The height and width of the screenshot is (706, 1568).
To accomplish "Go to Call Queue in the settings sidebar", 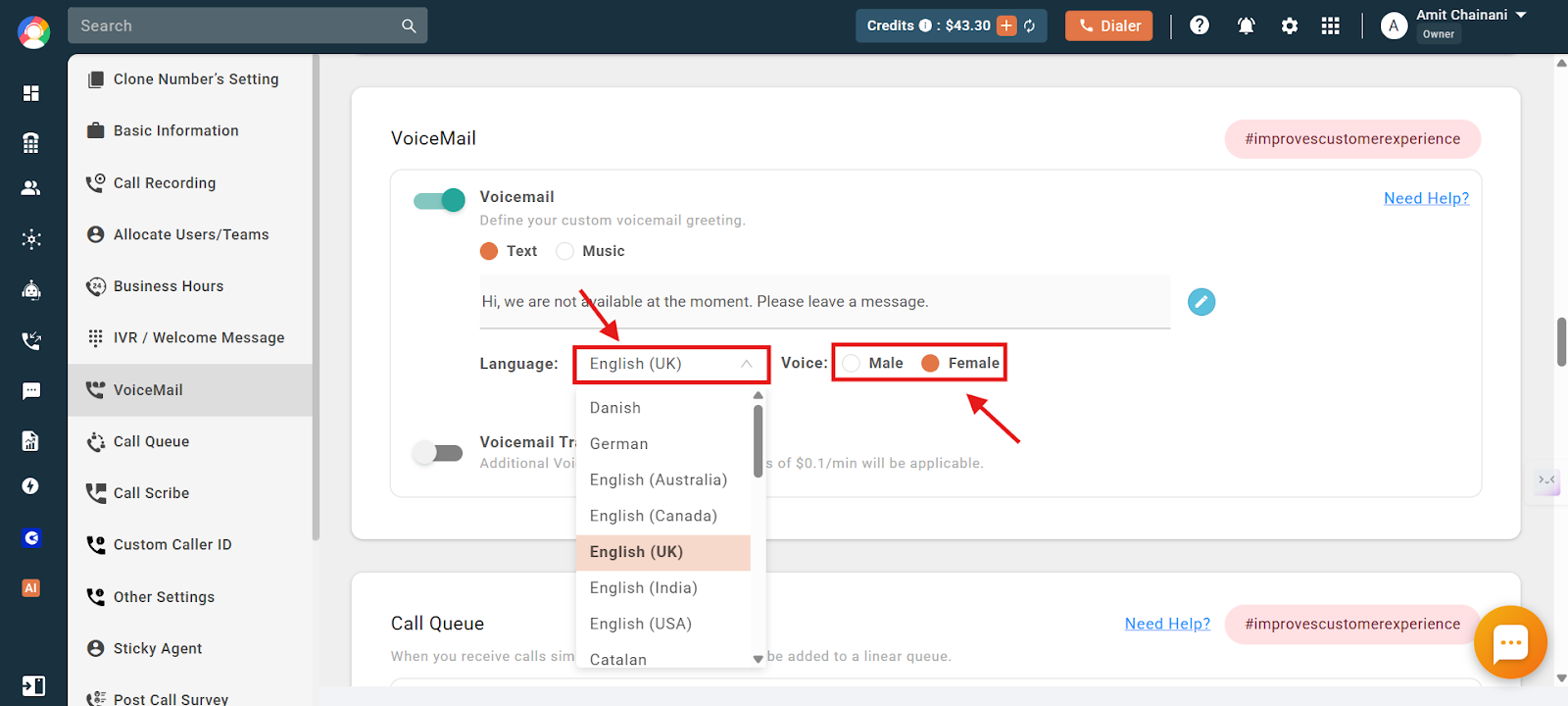I will tap(190, 442).
